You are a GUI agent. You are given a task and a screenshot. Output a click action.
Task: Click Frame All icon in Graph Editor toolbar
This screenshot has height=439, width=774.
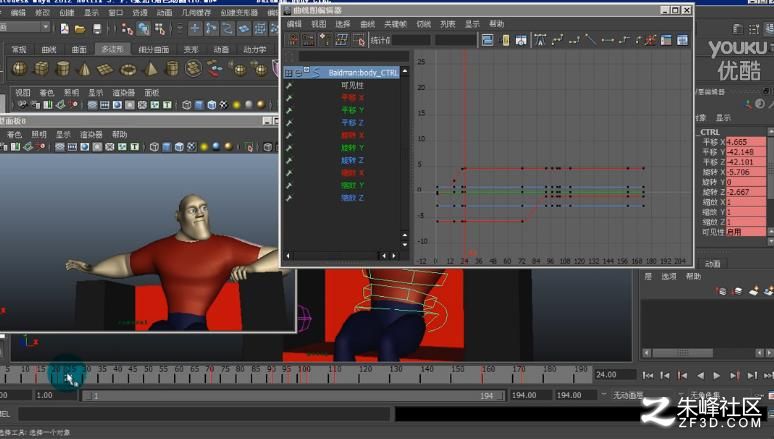tap(487, 40)
